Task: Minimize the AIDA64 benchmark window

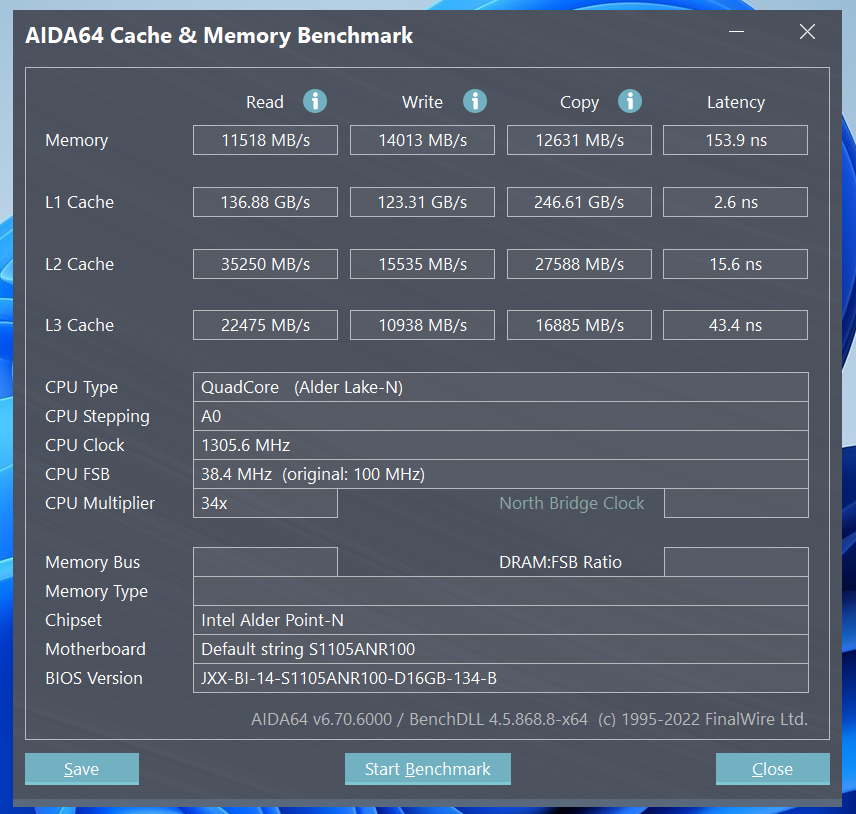Action: [736, 32]
